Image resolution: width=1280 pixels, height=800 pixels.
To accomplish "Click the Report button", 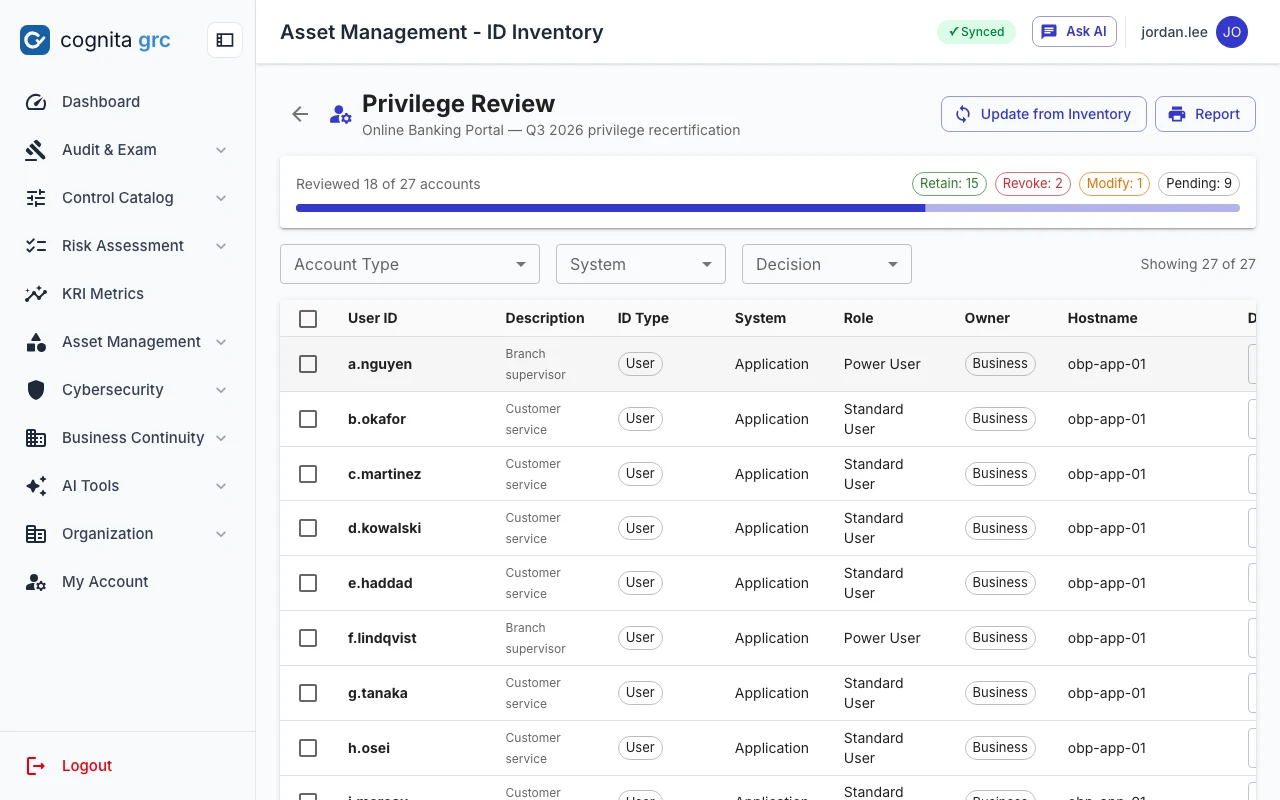I will coord(1205,114).
